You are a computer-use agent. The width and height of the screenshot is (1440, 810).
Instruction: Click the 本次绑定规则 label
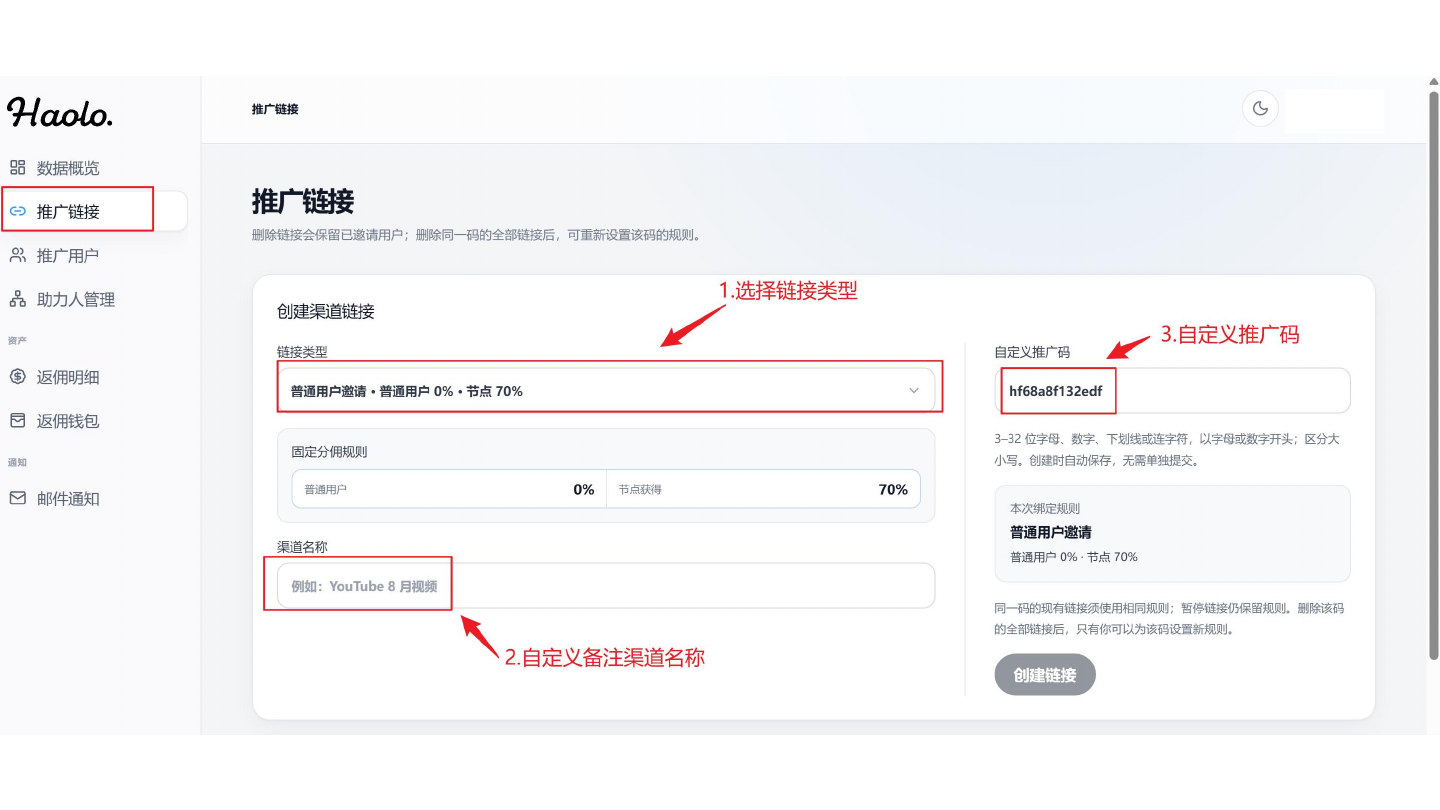1045,509
